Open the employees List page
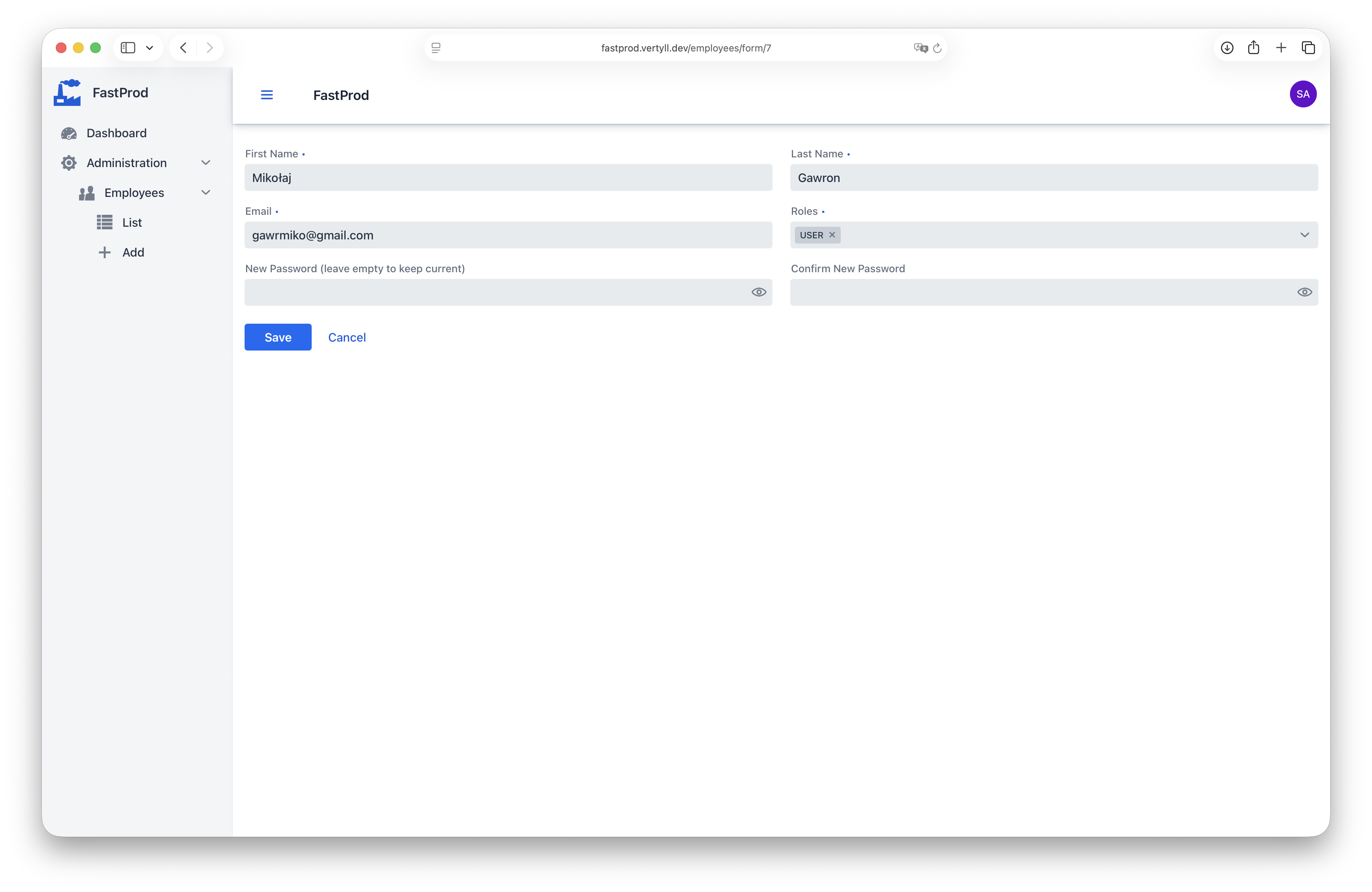This screenshot has height=892, width=1372. tap(132, 223)
